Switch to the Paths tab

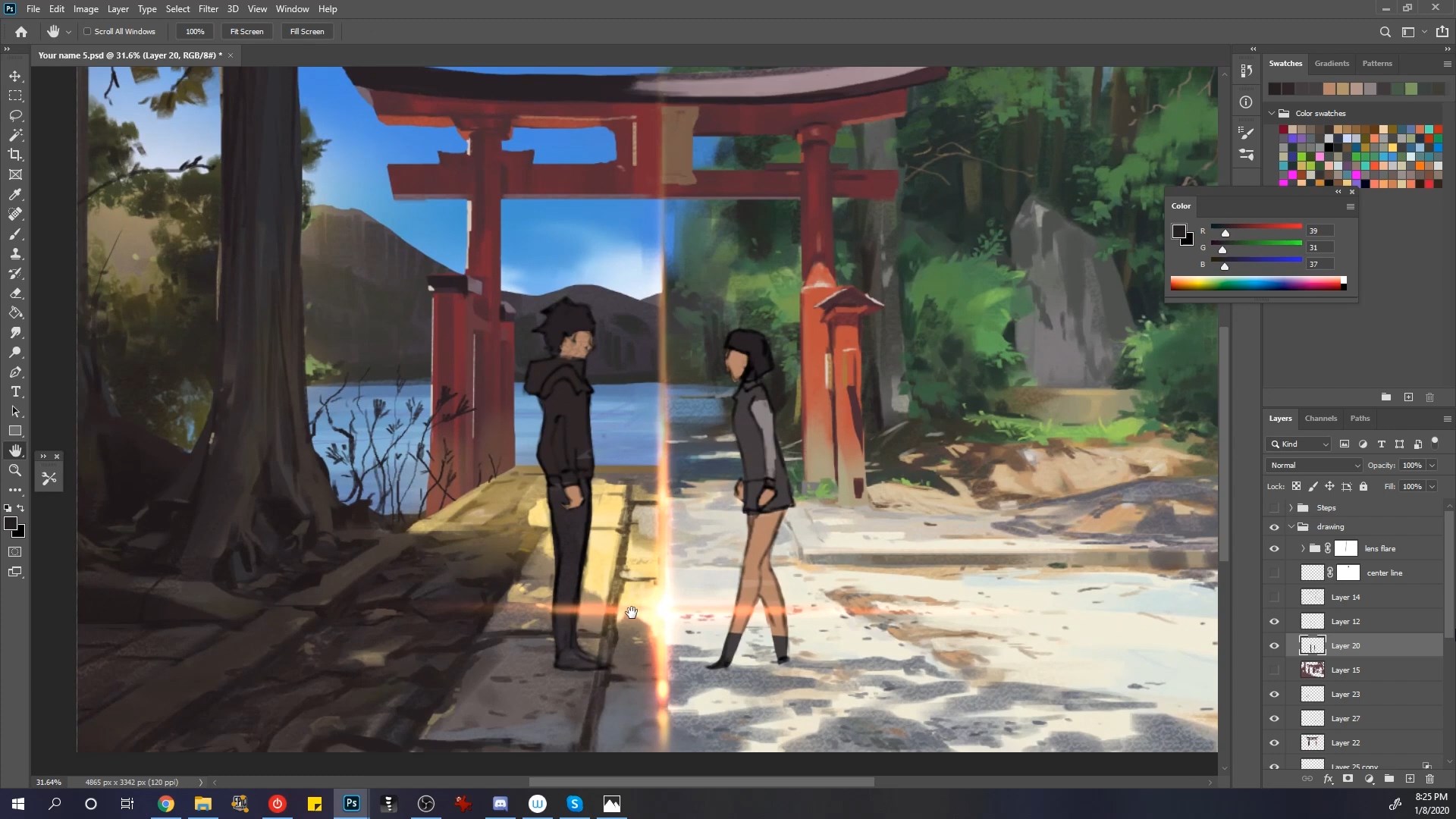click(1360, 419)
